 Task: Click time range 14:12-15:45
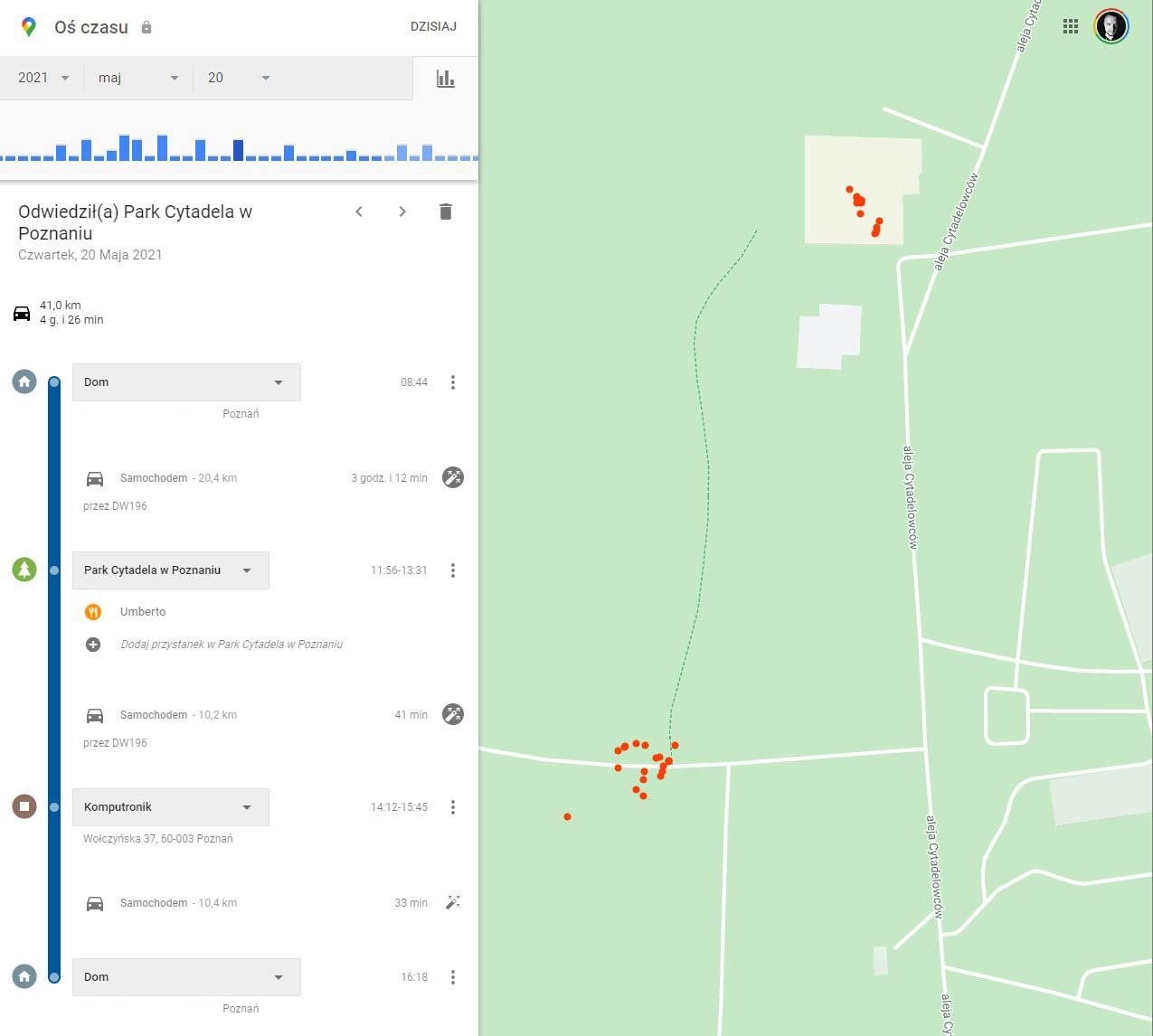(x=399, y=807)
